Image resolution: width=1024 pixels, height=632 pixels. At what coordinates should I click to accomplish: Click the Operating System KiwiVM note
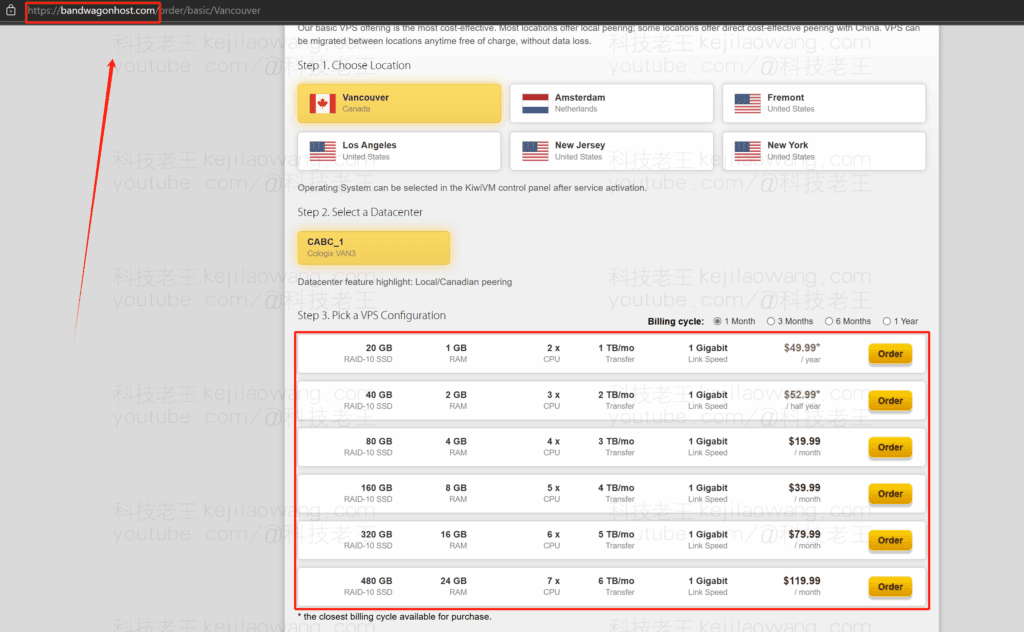(472, 187)
